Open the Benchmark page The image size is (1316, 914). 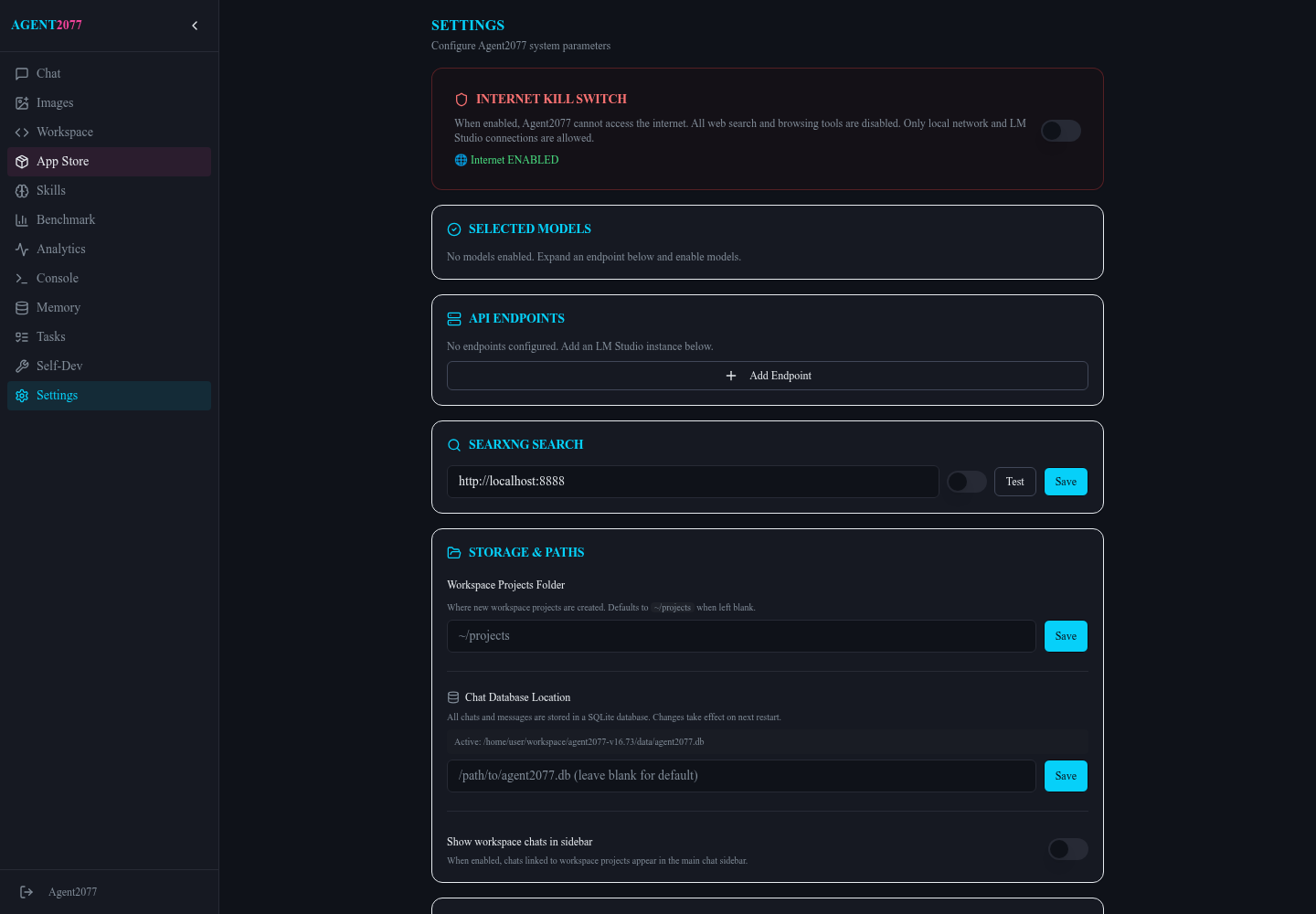click(109, 220)
